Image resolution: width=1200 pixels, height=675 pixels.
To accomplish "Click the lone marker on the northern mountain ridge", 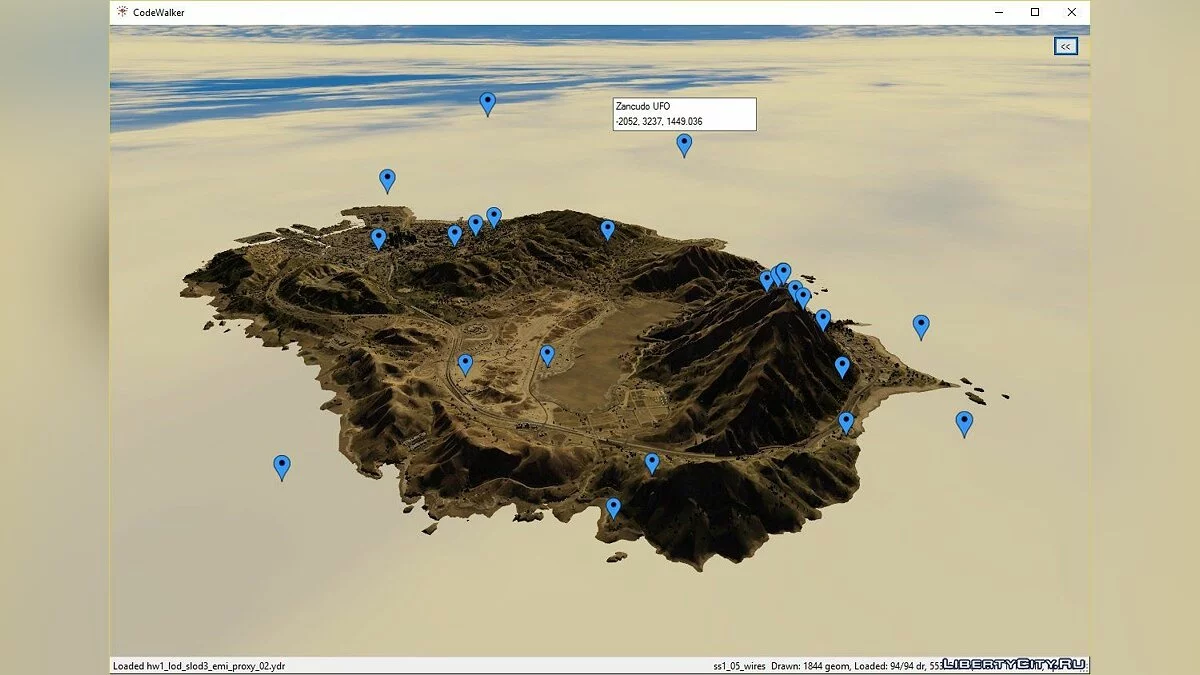I will 607,229.
